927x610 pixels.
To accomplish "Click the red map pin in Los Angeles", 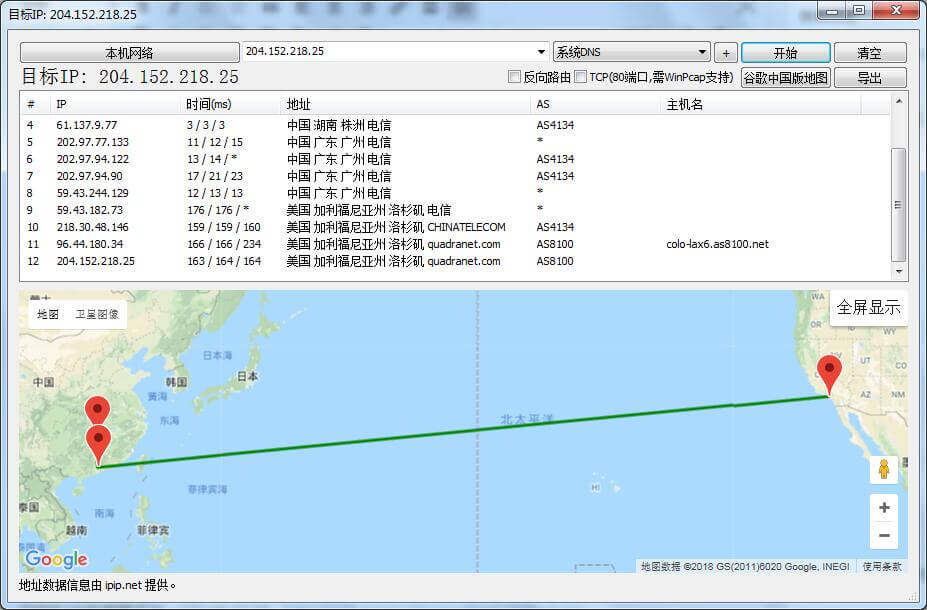I will [829, 374].
